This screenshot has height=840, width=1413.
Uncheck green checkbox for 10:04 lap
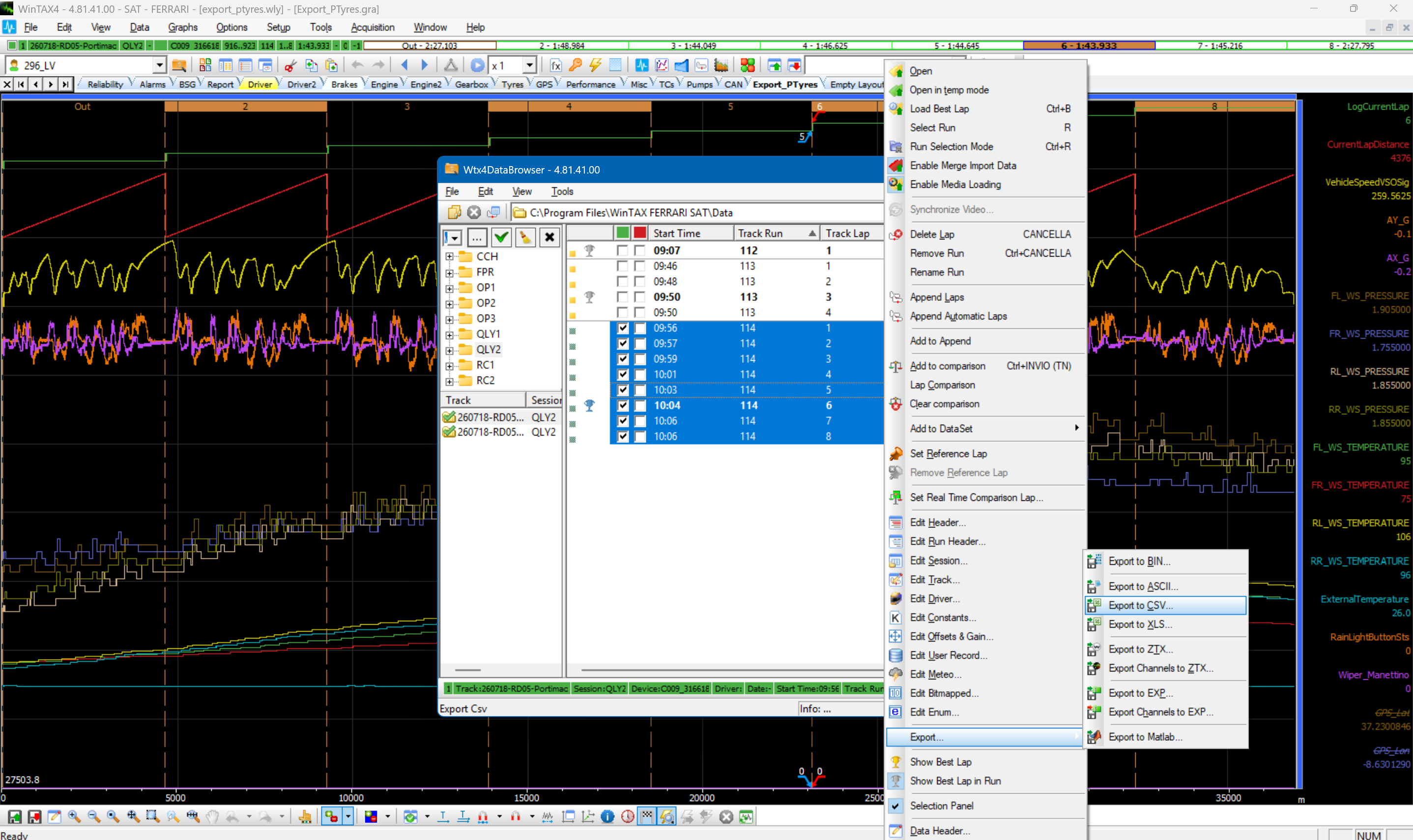(x=623, y=406)
